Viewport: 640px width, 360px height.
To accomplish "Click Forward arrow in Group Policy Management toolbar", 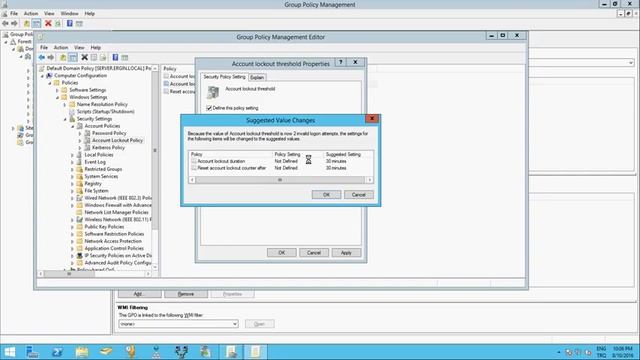I will tap(14, 24).
